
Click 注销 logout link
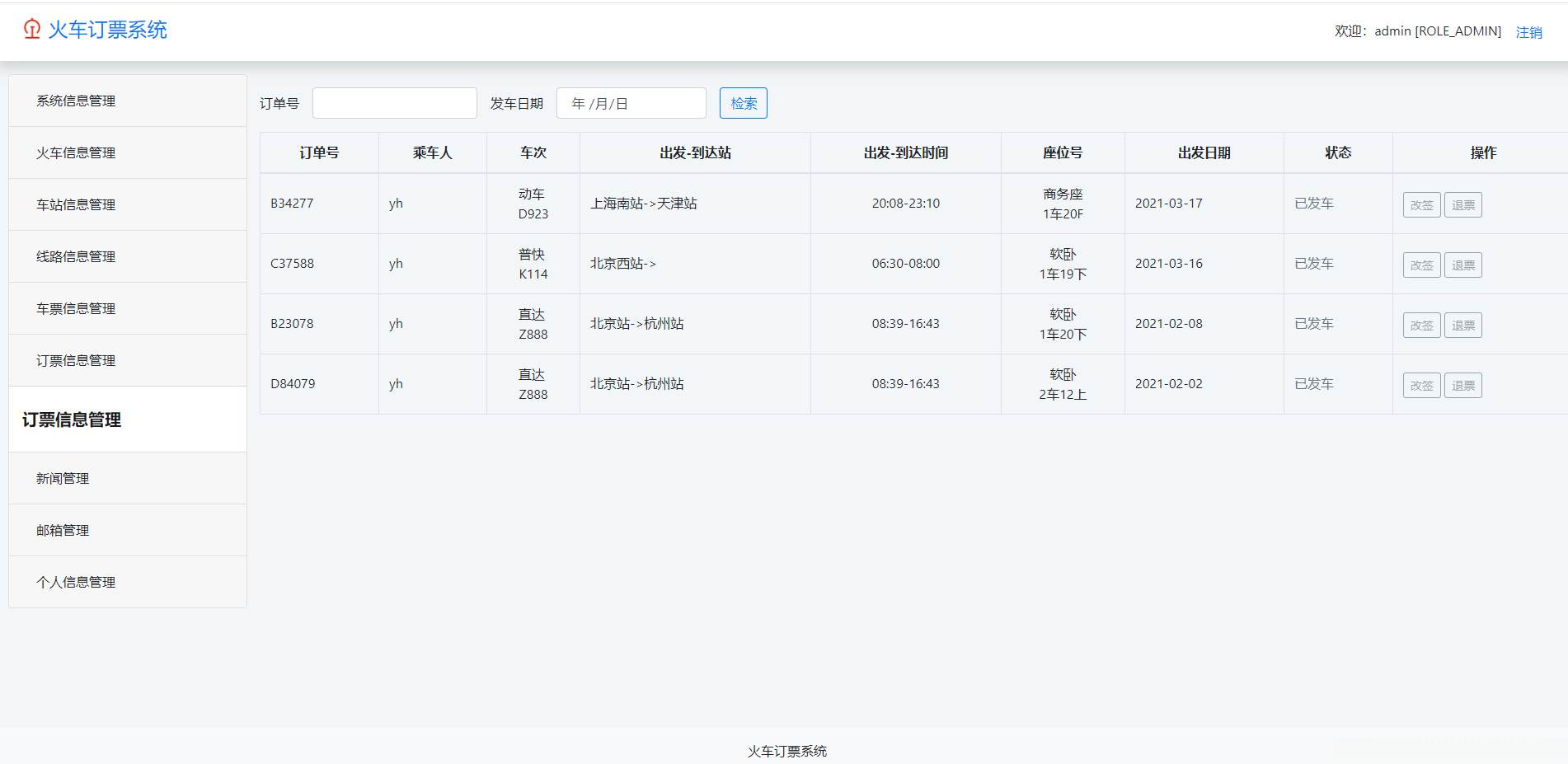[1528, 32]
